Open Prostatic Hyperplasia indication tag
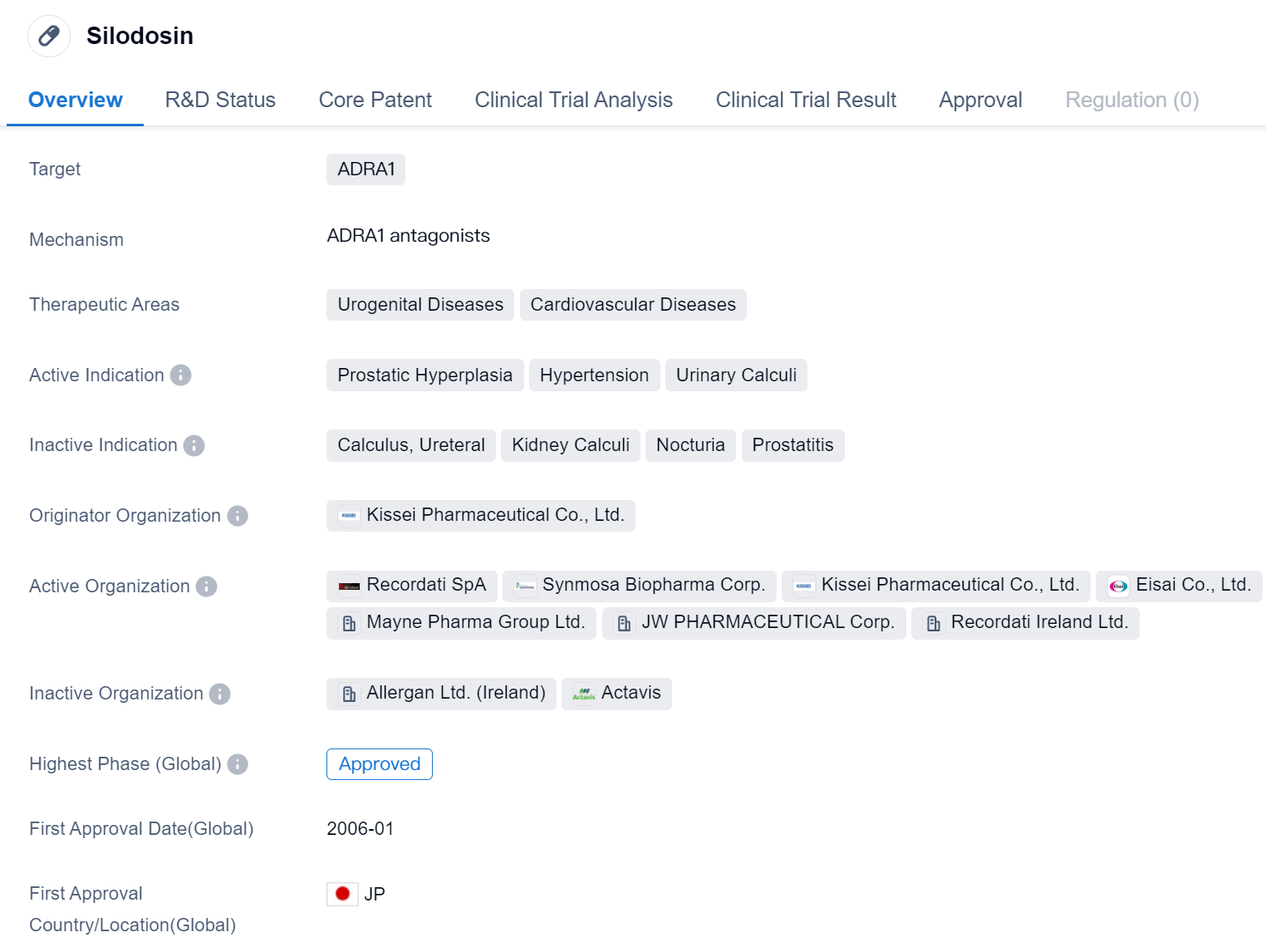1266x952 pixels. click(x=424, y=375)
